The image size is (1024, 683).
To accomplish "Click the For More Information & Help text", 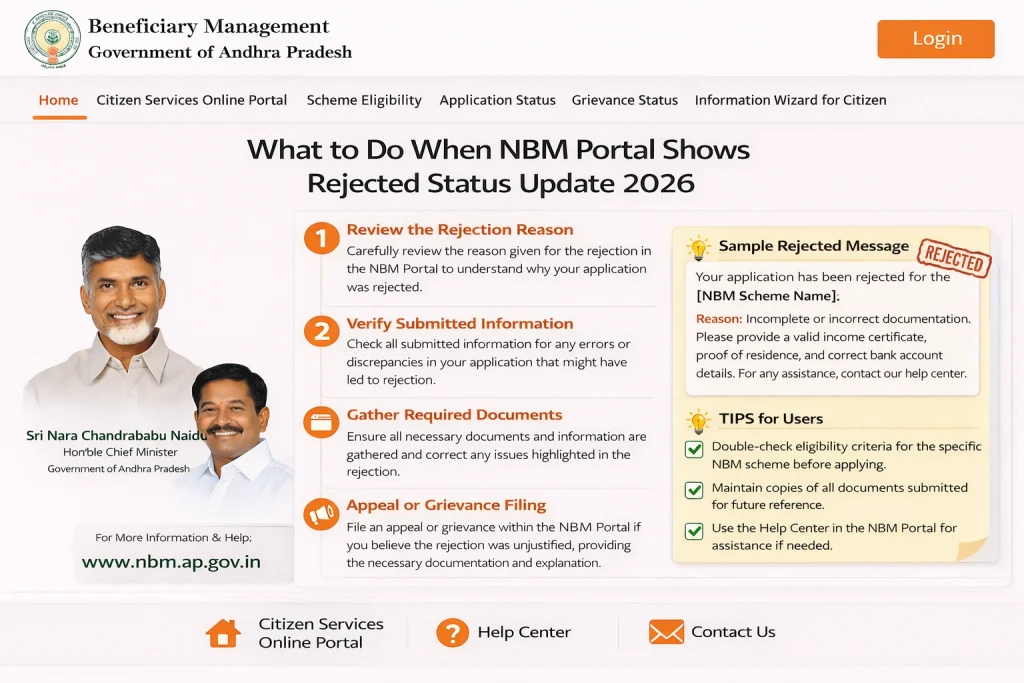I will click(173, 537).
